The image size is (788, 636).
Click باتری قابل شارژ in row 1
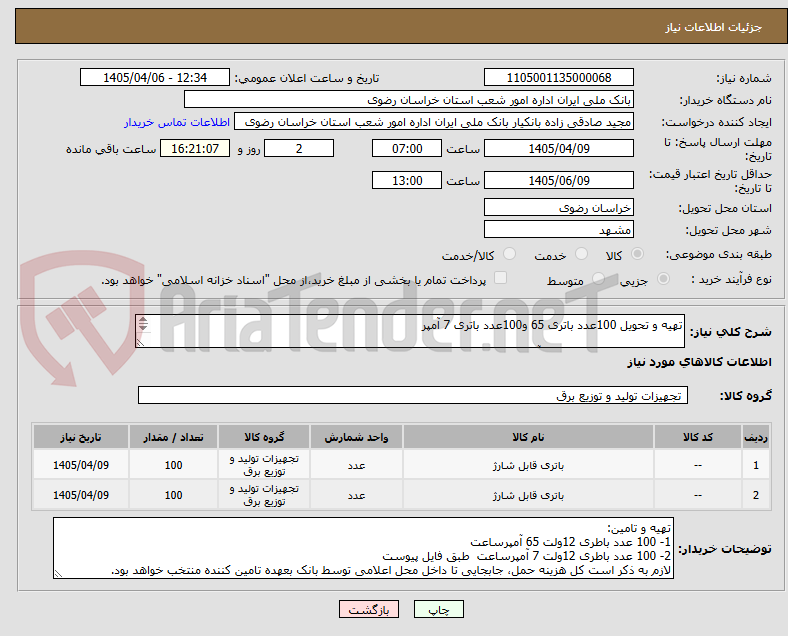pos(528,466)
